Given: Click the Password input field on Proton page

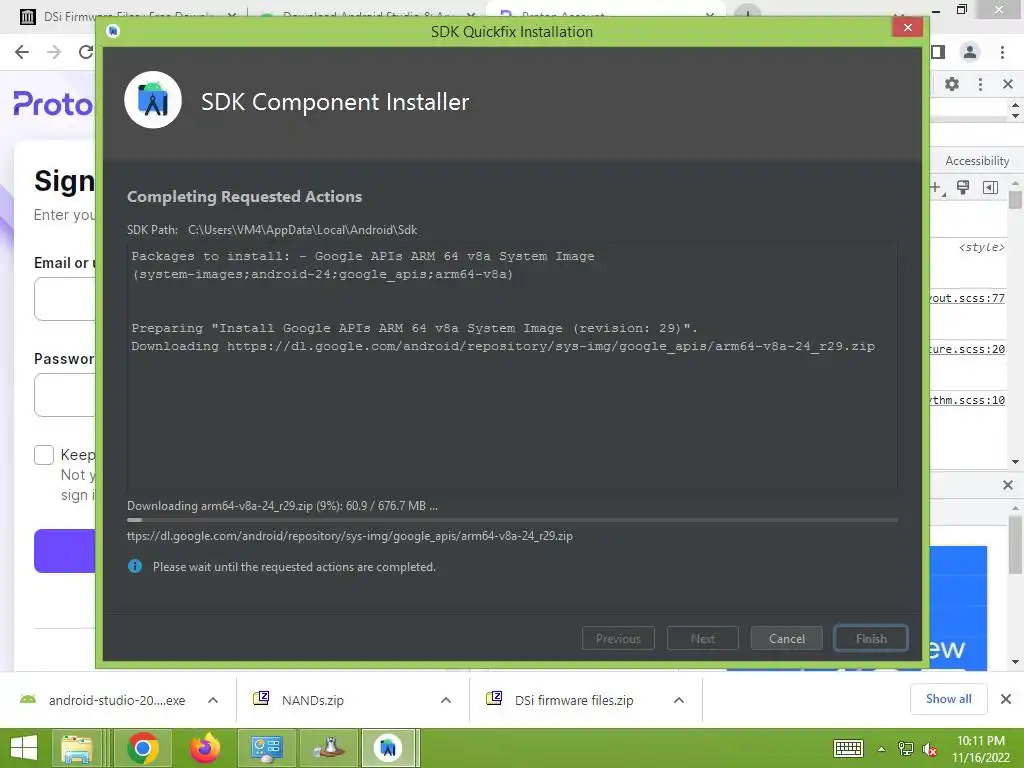Looking at the screenshot, I should (x=65, y=394).
